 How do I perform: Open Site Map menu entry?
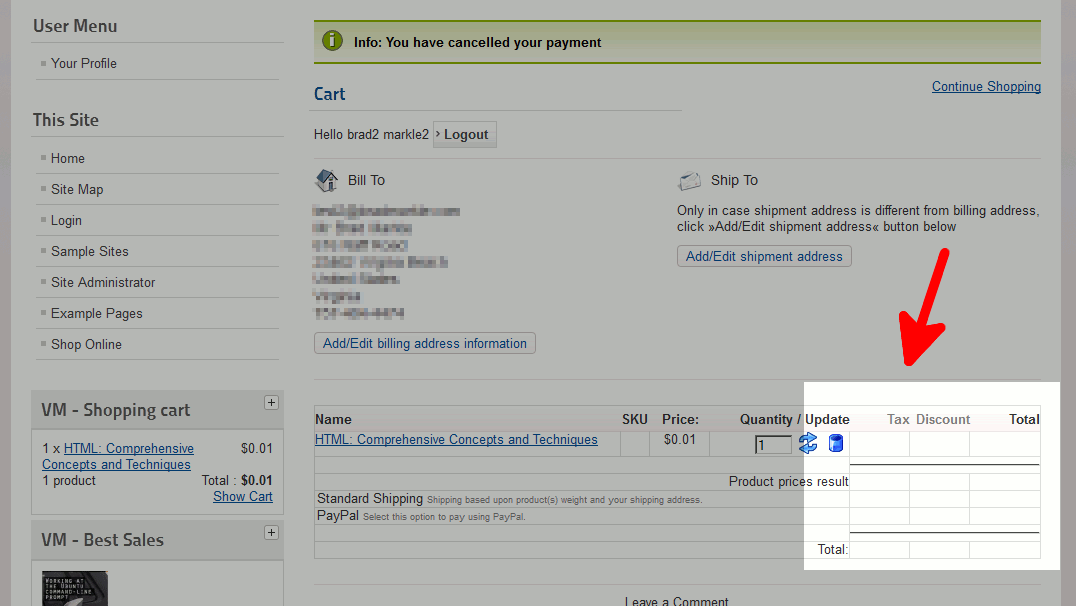77,189
